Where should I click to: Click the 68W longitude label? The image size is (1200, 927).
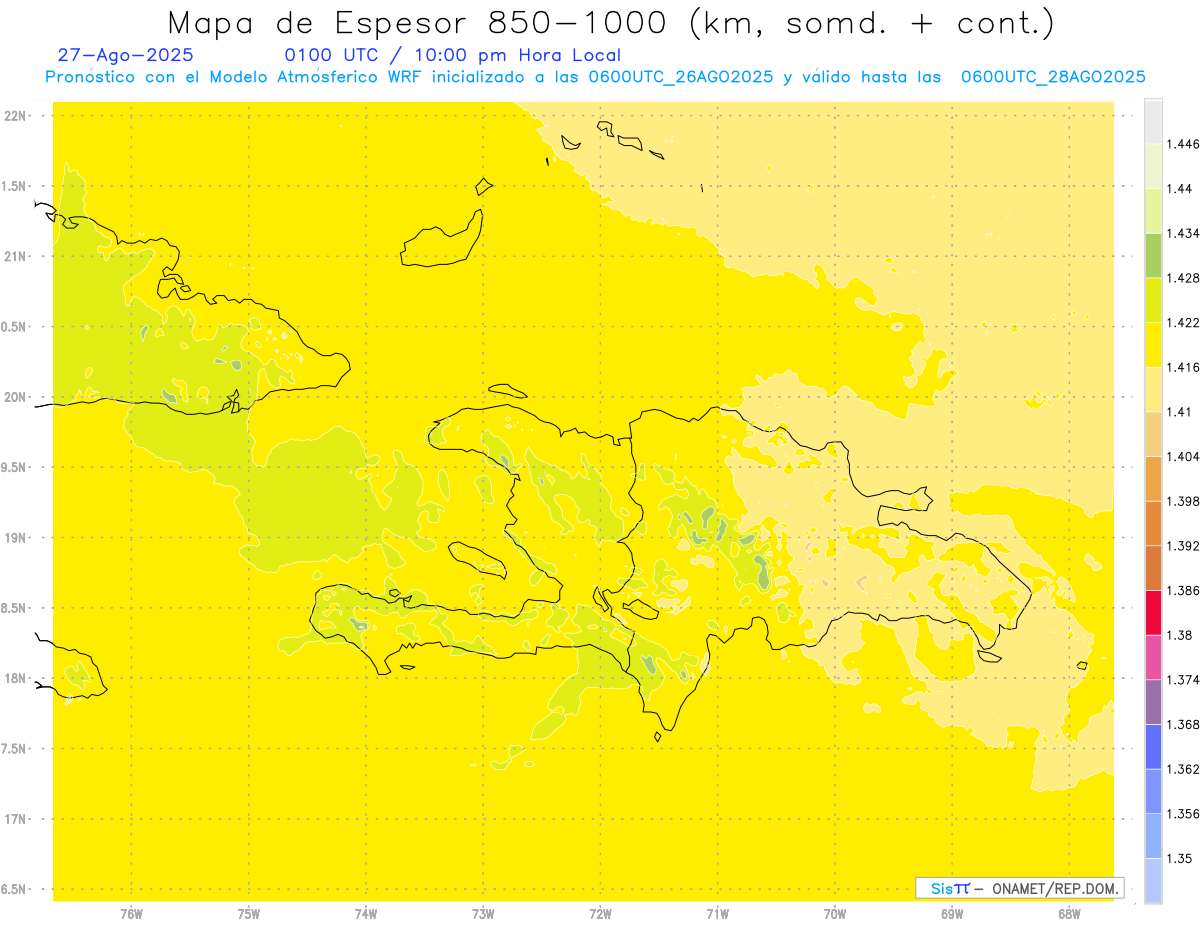click(x=1069, y=914)
